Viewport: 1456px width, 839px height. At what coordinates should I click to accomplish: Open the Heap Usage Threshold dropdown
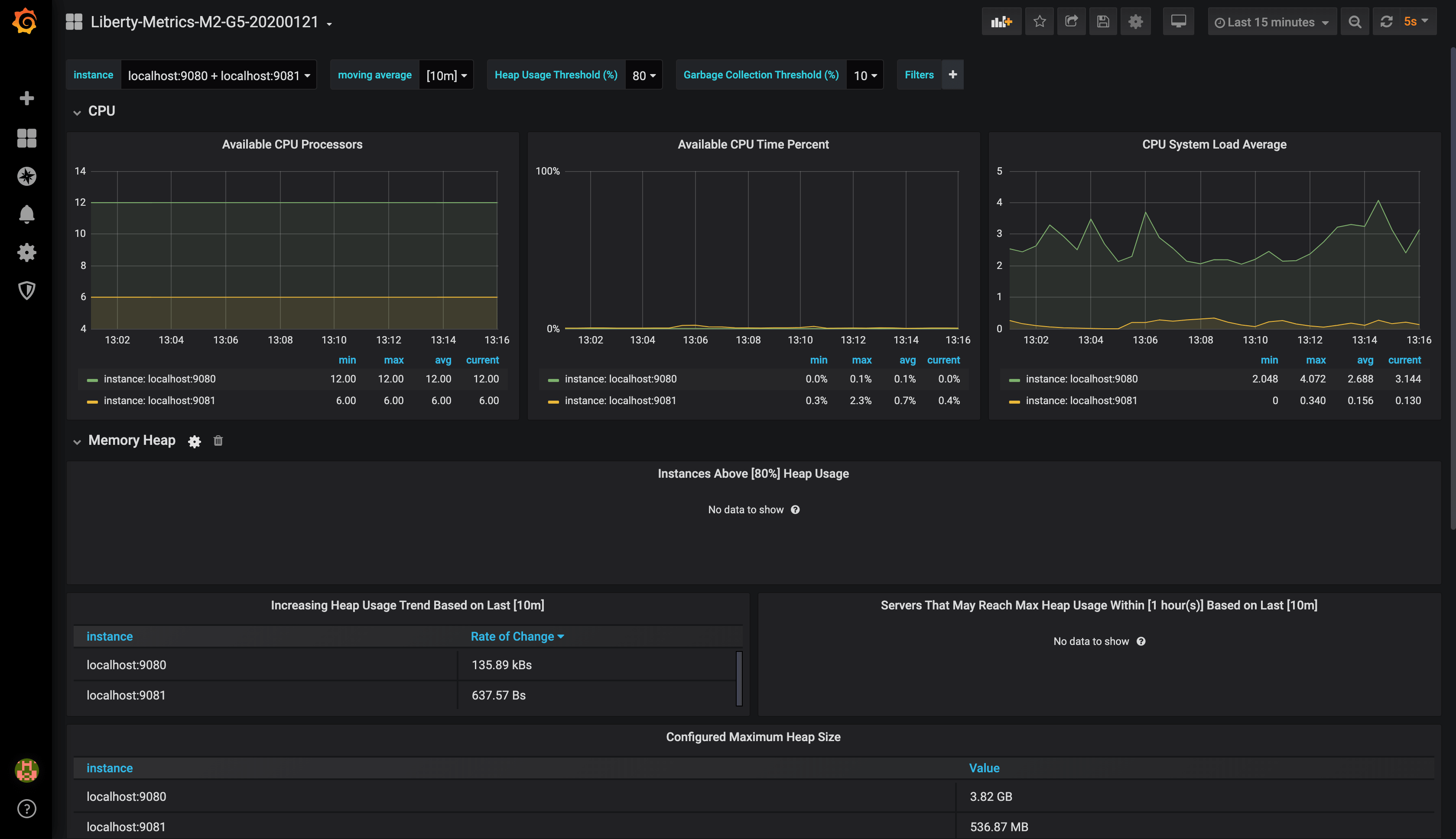[x=643, y=75]
